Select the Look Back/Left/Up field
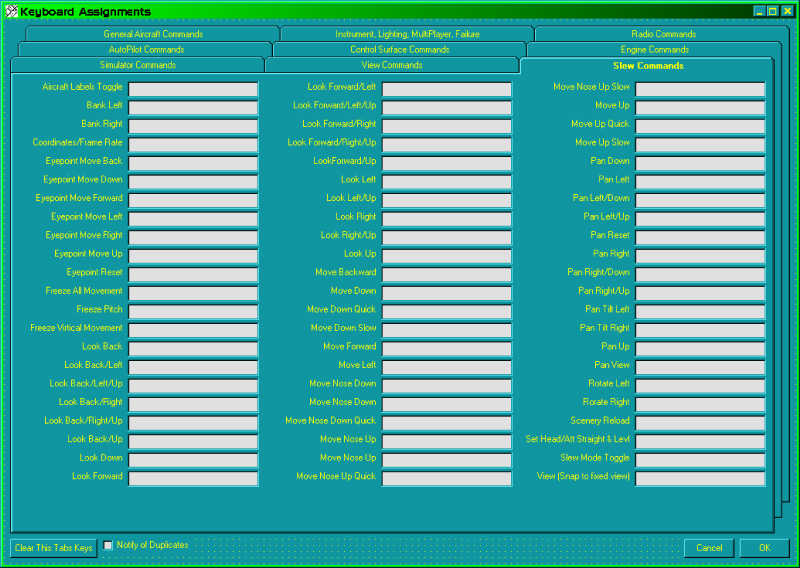This screenshot has width=800, height=568. 193,385
